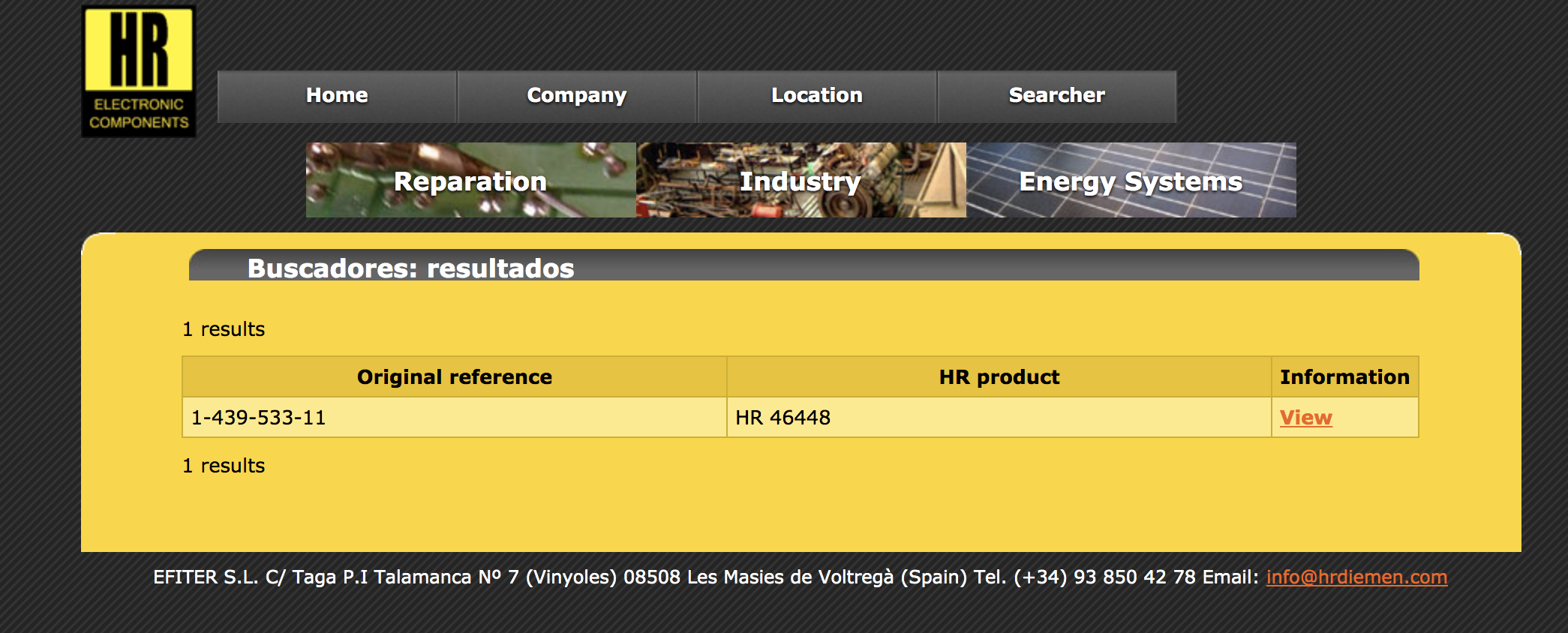Click the 'HR product' column header
The width and height of the screenshot is (1568, 633).
999,376
